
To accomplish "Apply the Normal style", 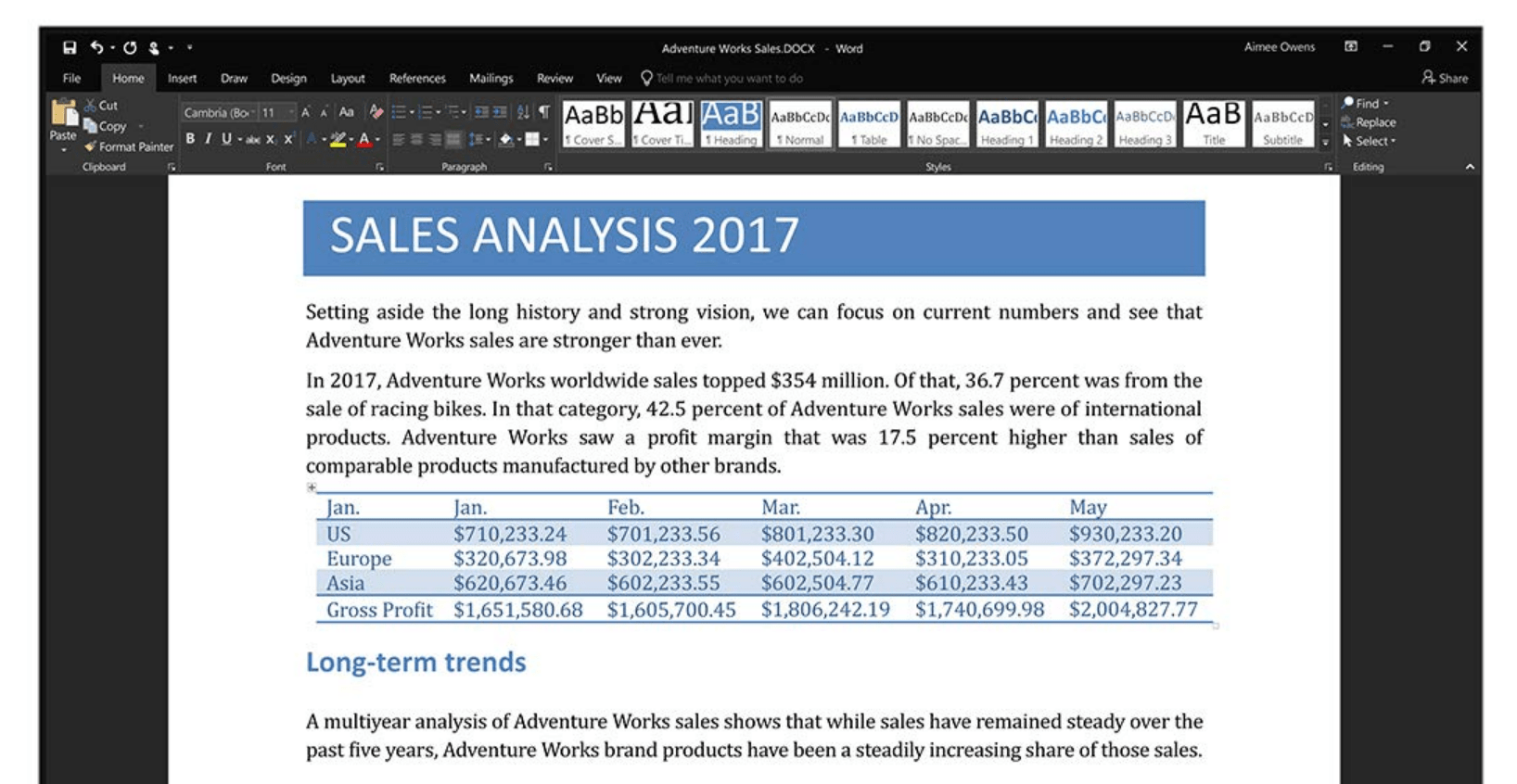I will (x=800, y=124).
